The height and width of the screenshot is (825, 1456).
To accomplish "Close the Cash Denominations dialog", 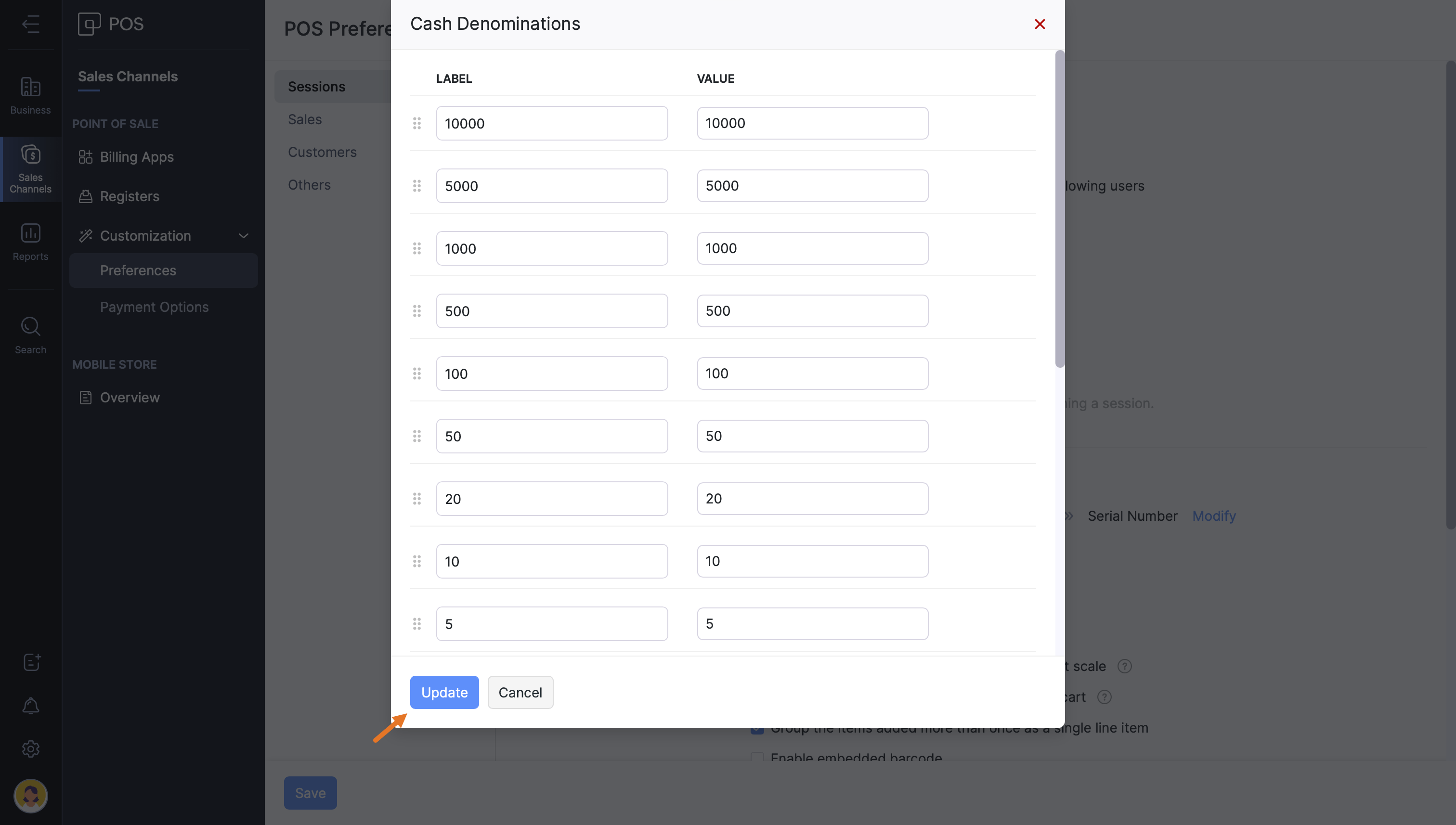I will pos(1039,24).
